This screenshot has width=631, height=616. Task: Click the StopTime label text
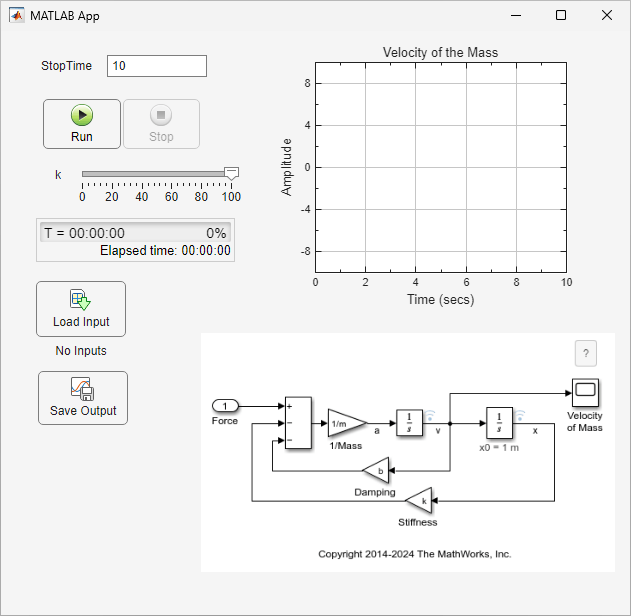[66, 66]
